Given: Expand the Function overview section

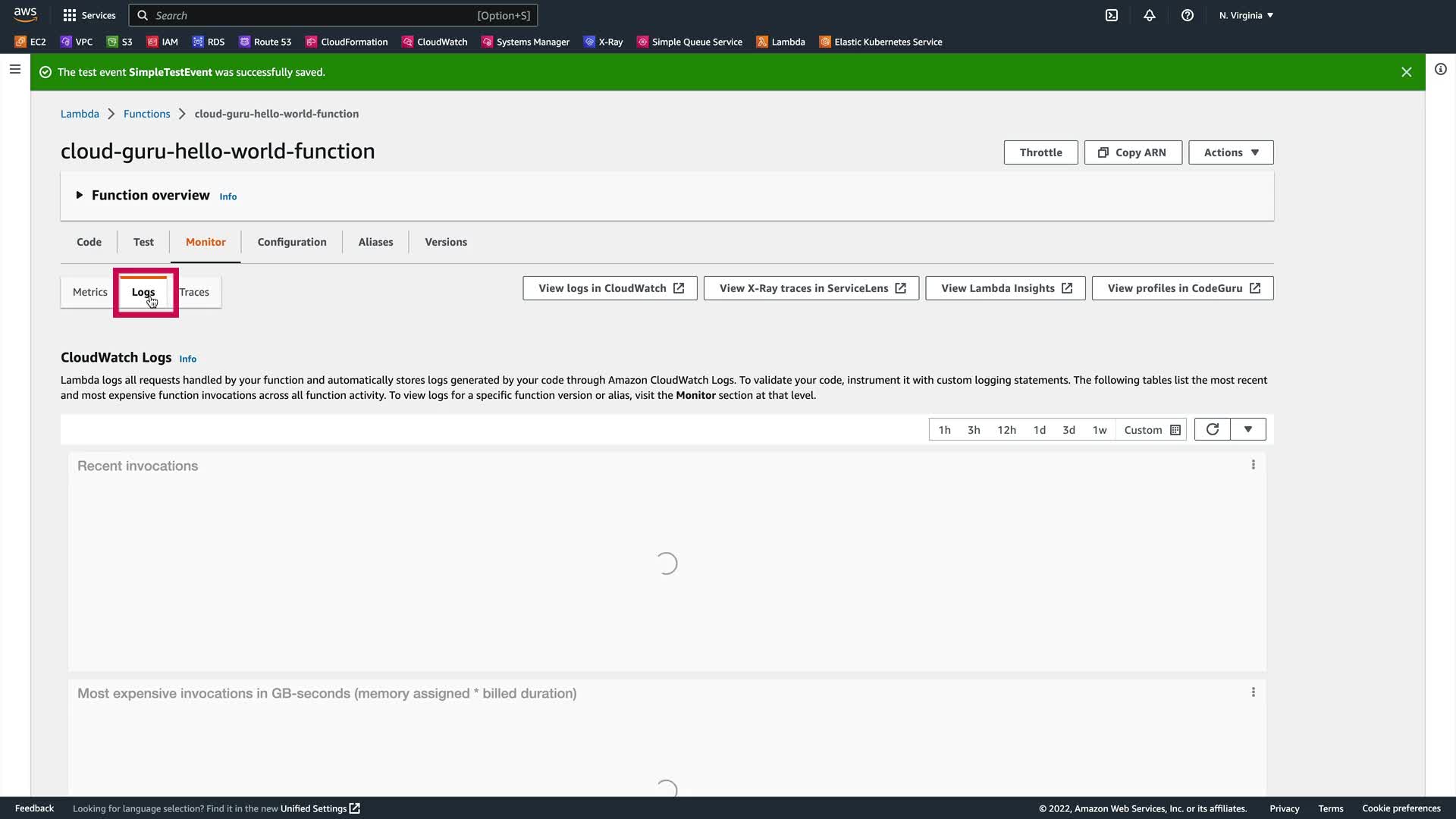Looking at the screenshot, I should (80, 196).
